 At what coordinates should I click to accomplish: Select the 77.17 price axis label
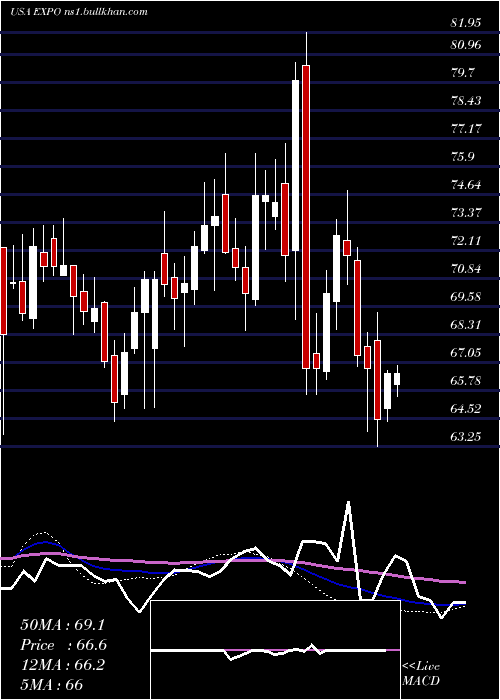pos(466,129)
